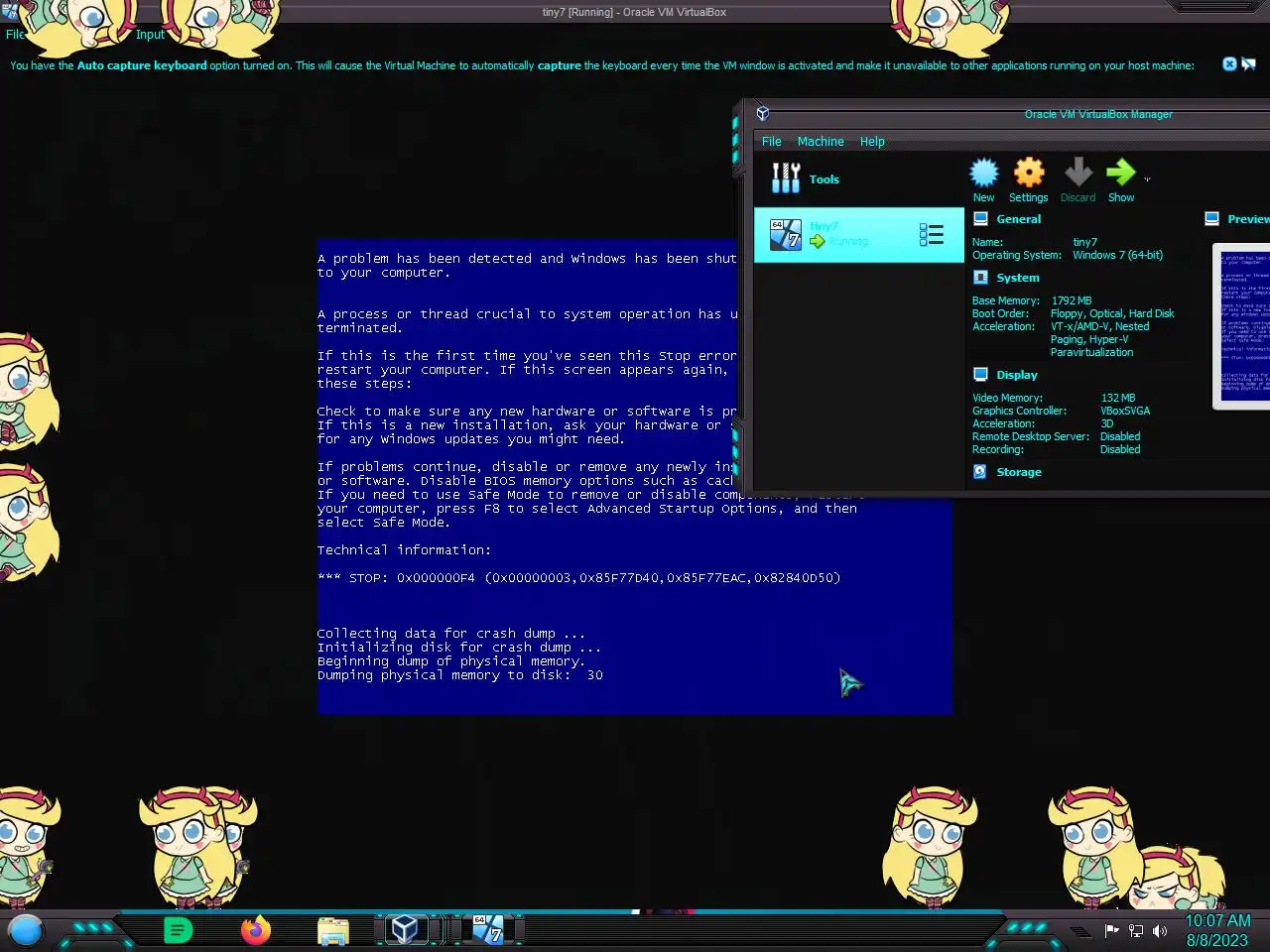
Task: Click the VirtualBox Manager title bar cube icon
Action: [x=762, y=113]
